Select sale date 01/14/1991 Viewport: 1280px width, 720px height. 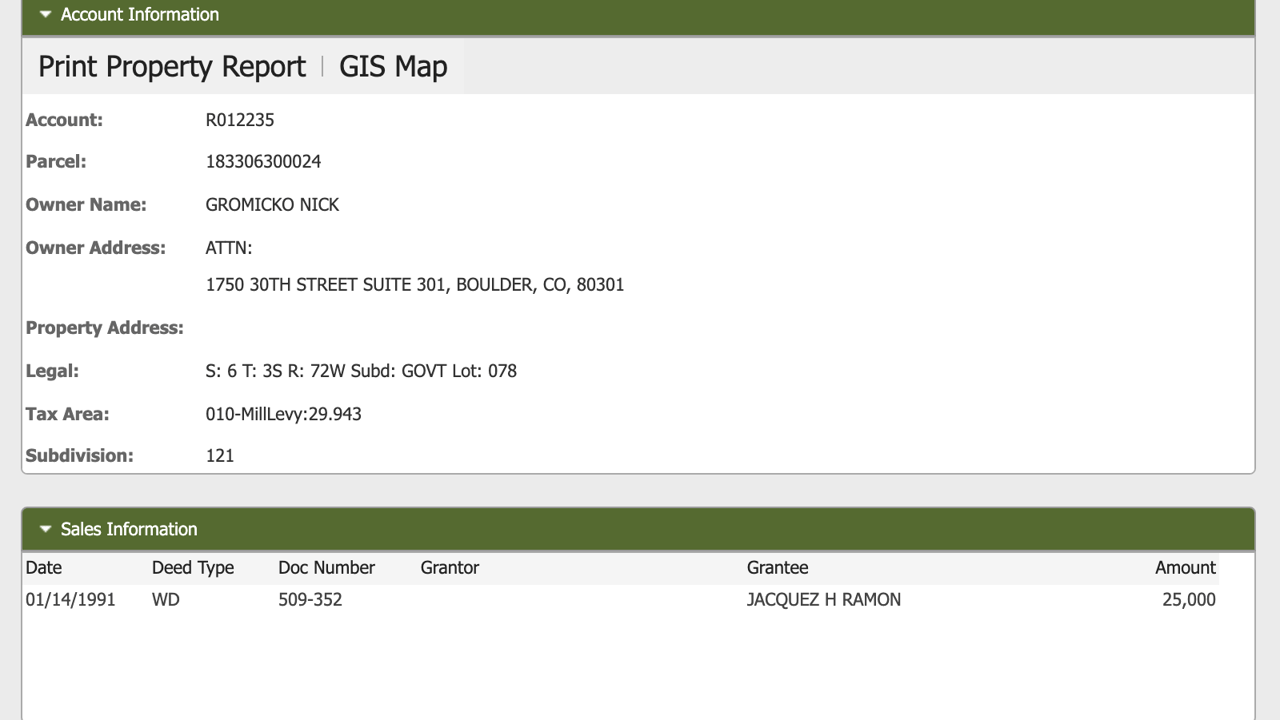coord(70,599)
